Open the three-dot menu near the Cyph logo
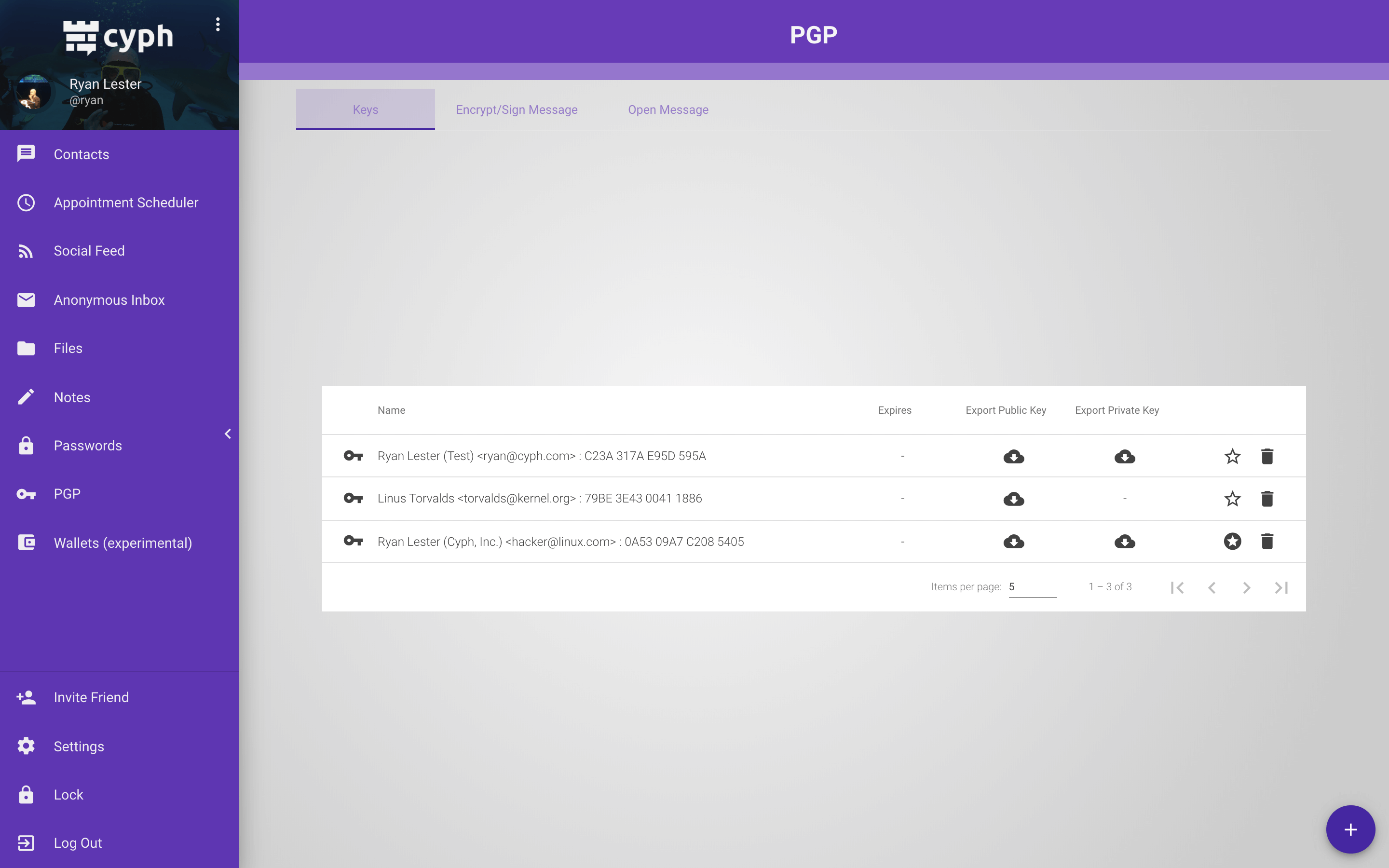Screen dimensions: 1389x868 point(218,24)
